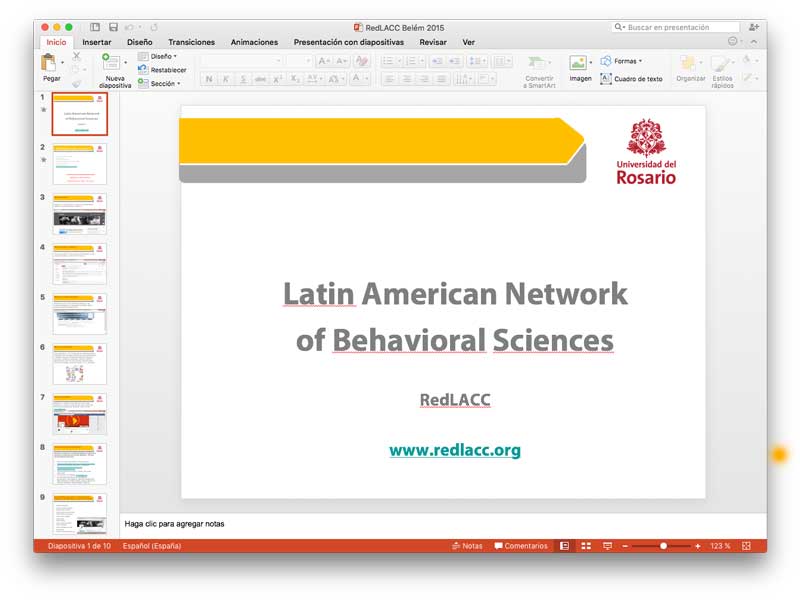
Task: Click the Pegar (paste) icon
Action: click(x=50, y=64)
